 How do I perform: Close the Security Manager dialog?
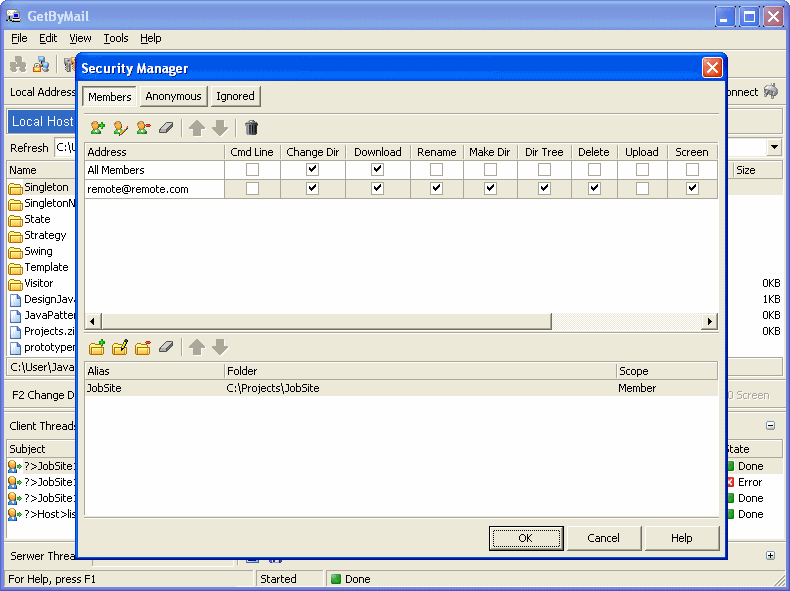tap(712, 68)
